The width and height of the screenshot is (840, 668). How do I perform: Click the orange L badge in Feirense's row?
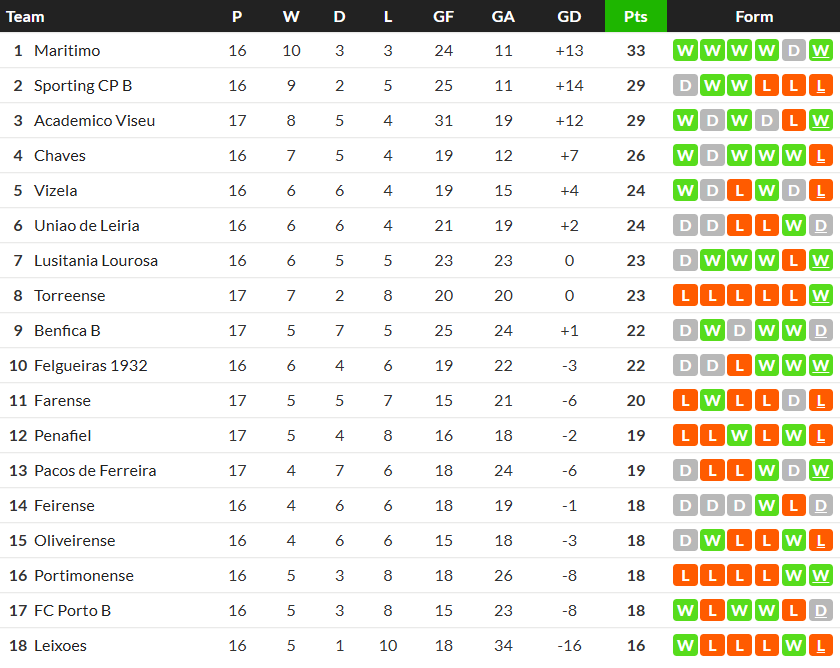click(x=793, y=506)
